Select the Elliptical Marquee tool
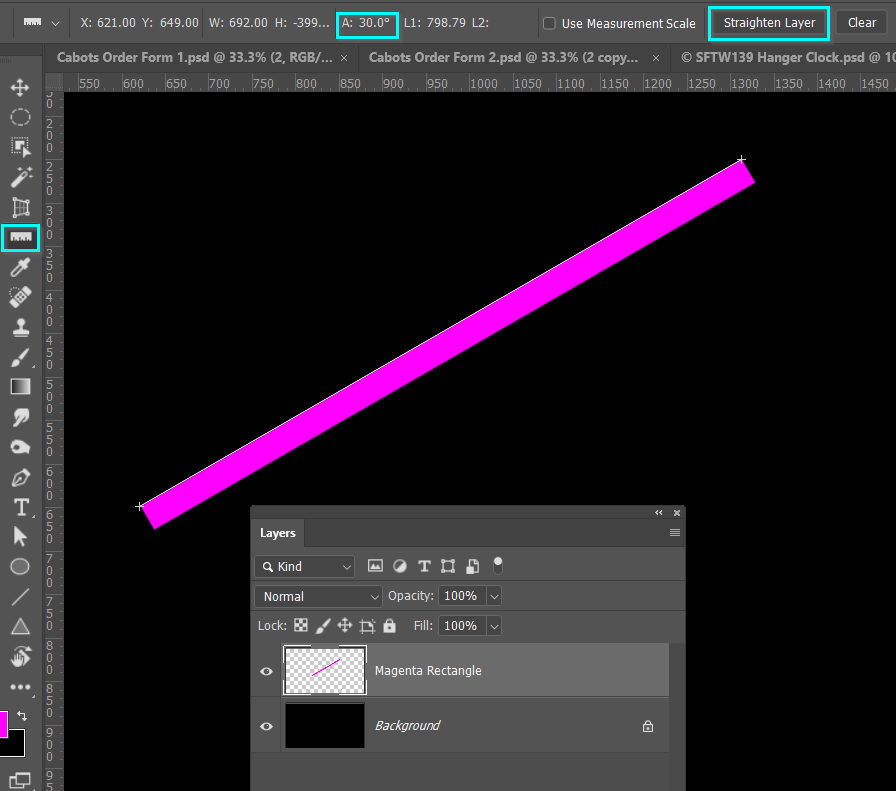This screenshot has width=896, height=791. pyautogui.click(x=20, y=117)
